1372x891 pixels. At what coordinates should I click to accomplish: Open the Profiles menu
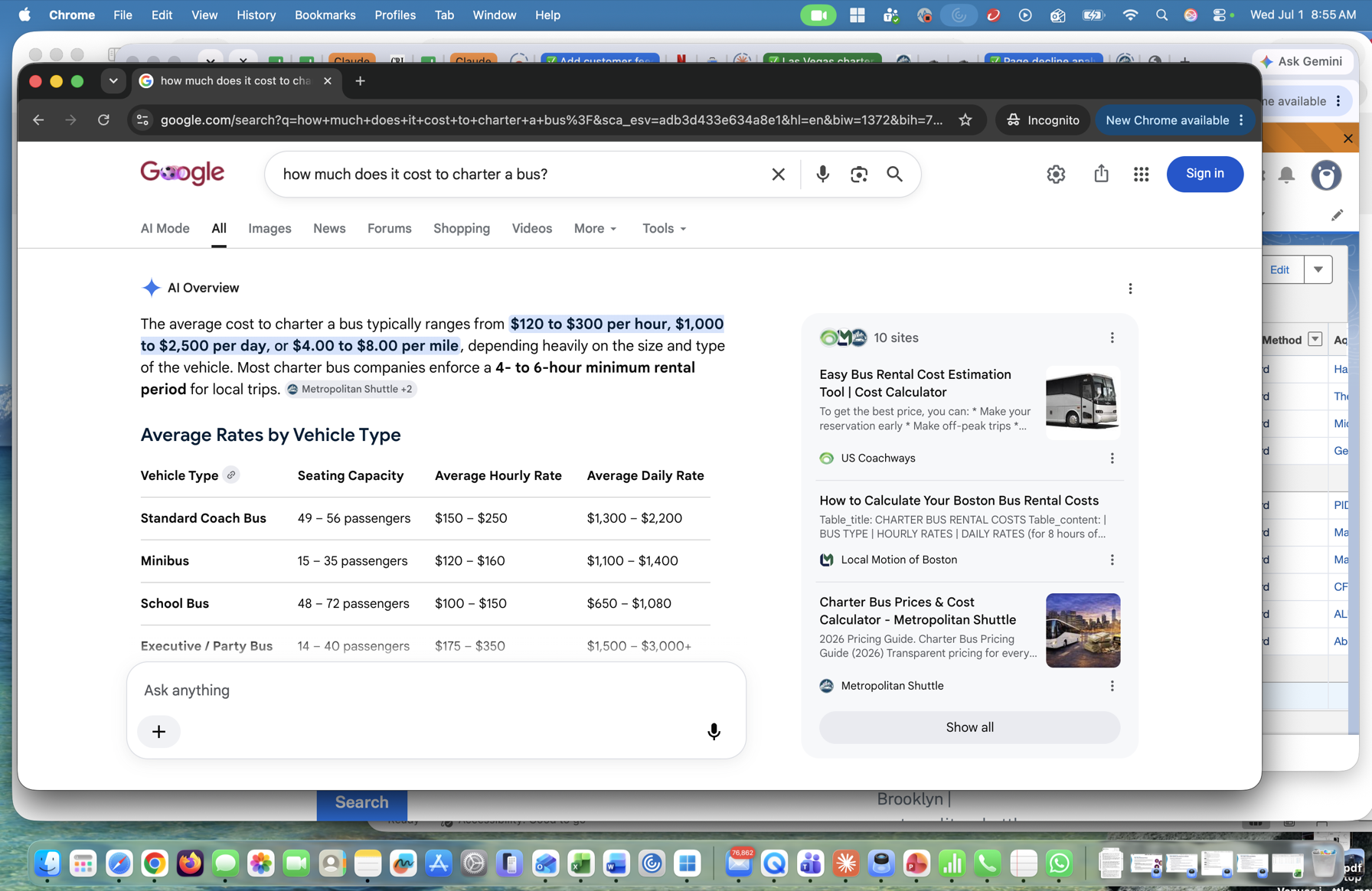pyautogui.click(x=395, y=15)
